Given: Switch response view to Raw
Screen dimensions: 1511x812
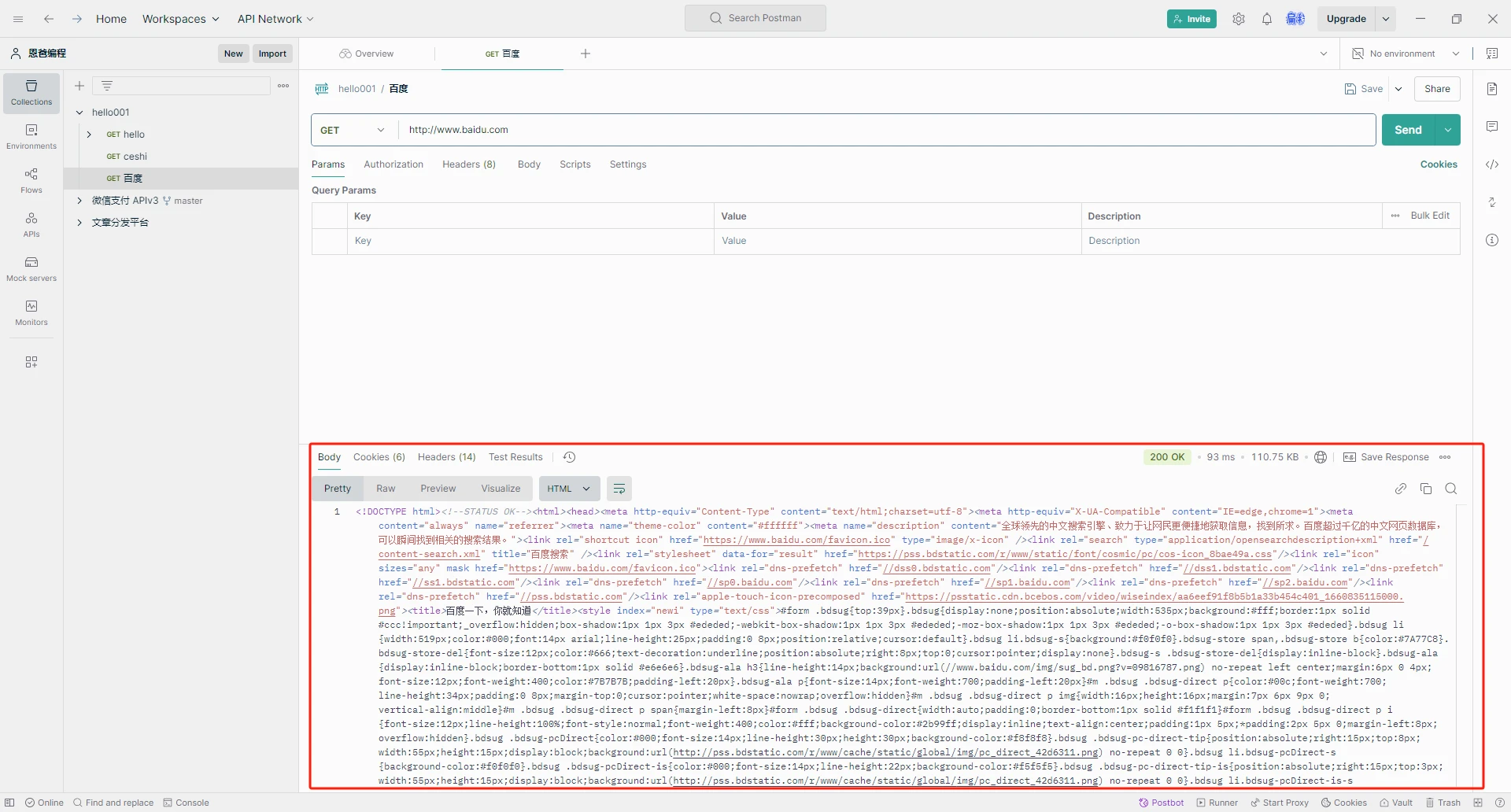Looking at the screenshot, I should coord(386,489).
